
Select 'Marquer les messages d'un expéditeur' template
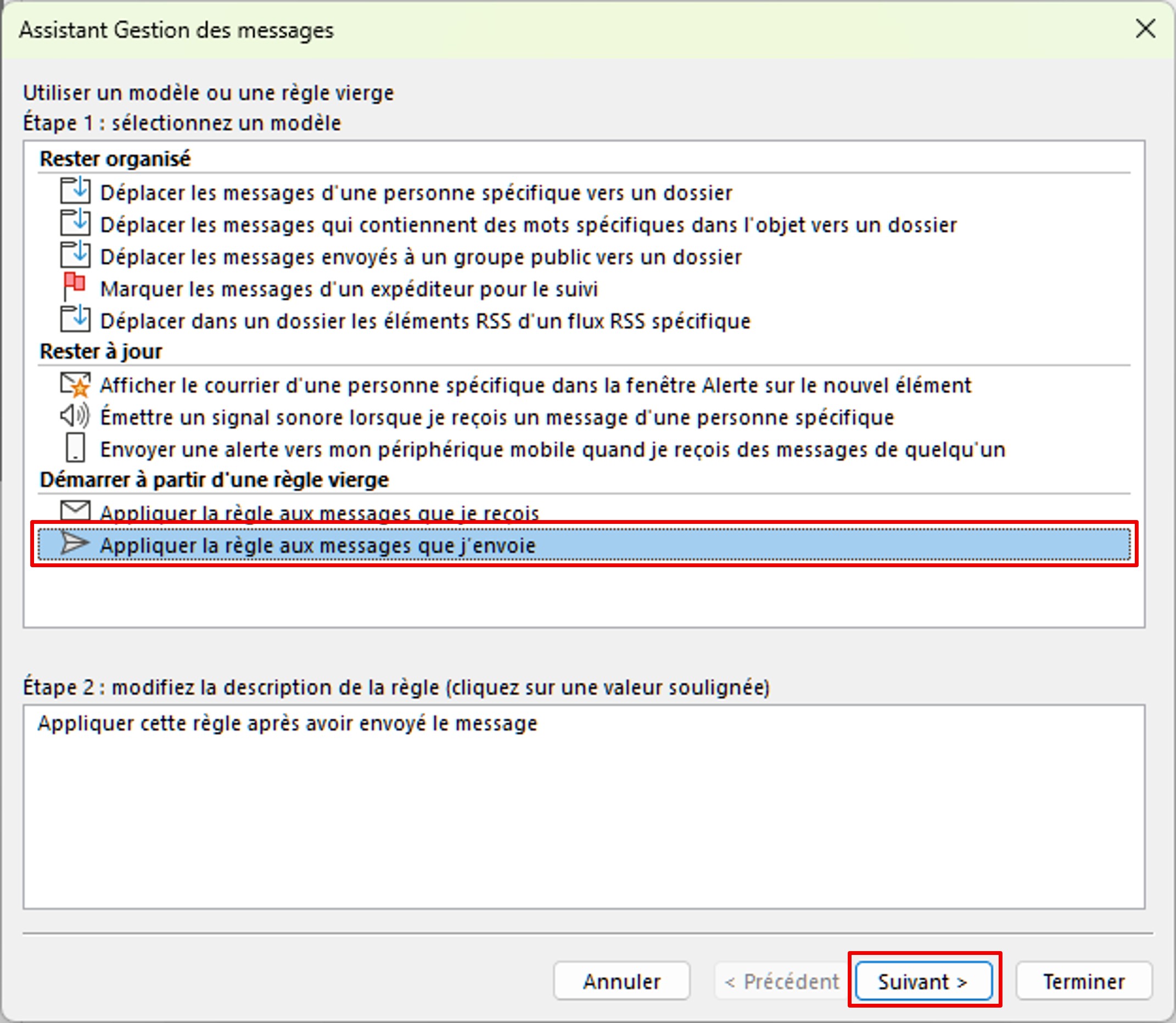point(349,289)
